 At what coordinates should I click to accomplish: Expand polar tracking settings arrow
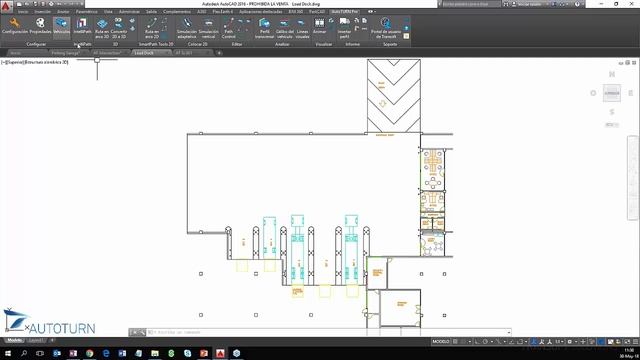[491, 342]
